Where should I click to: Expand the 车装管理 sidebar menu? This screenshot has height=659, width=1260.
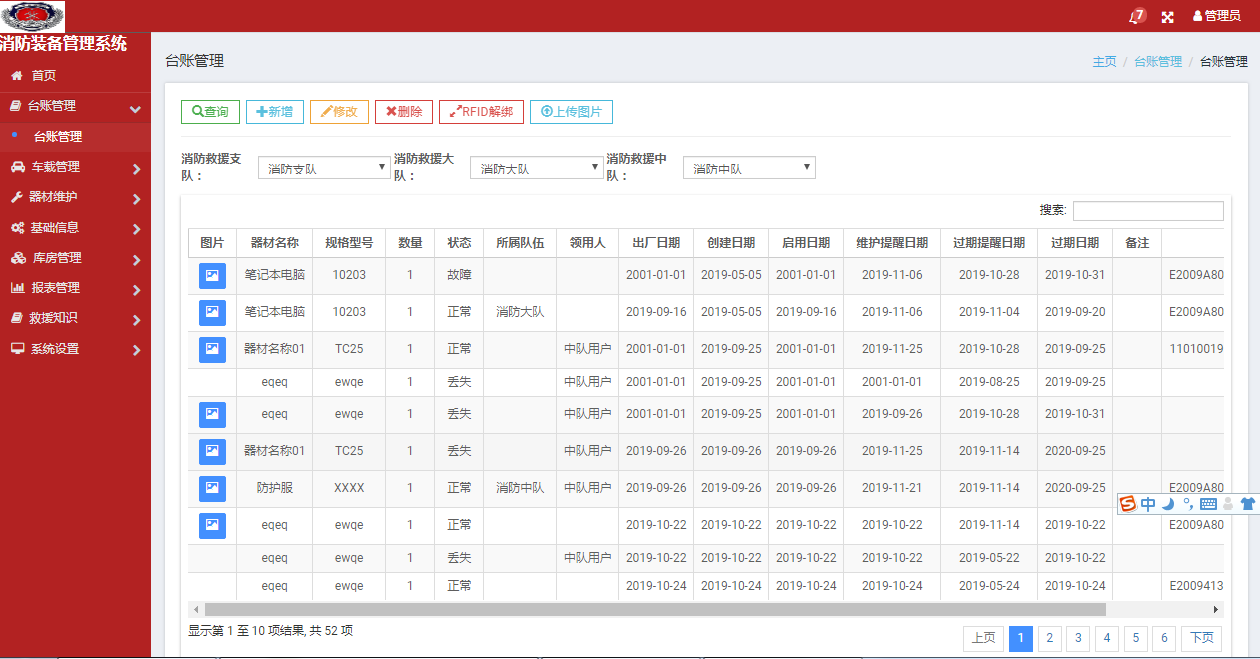pos(75,167)
